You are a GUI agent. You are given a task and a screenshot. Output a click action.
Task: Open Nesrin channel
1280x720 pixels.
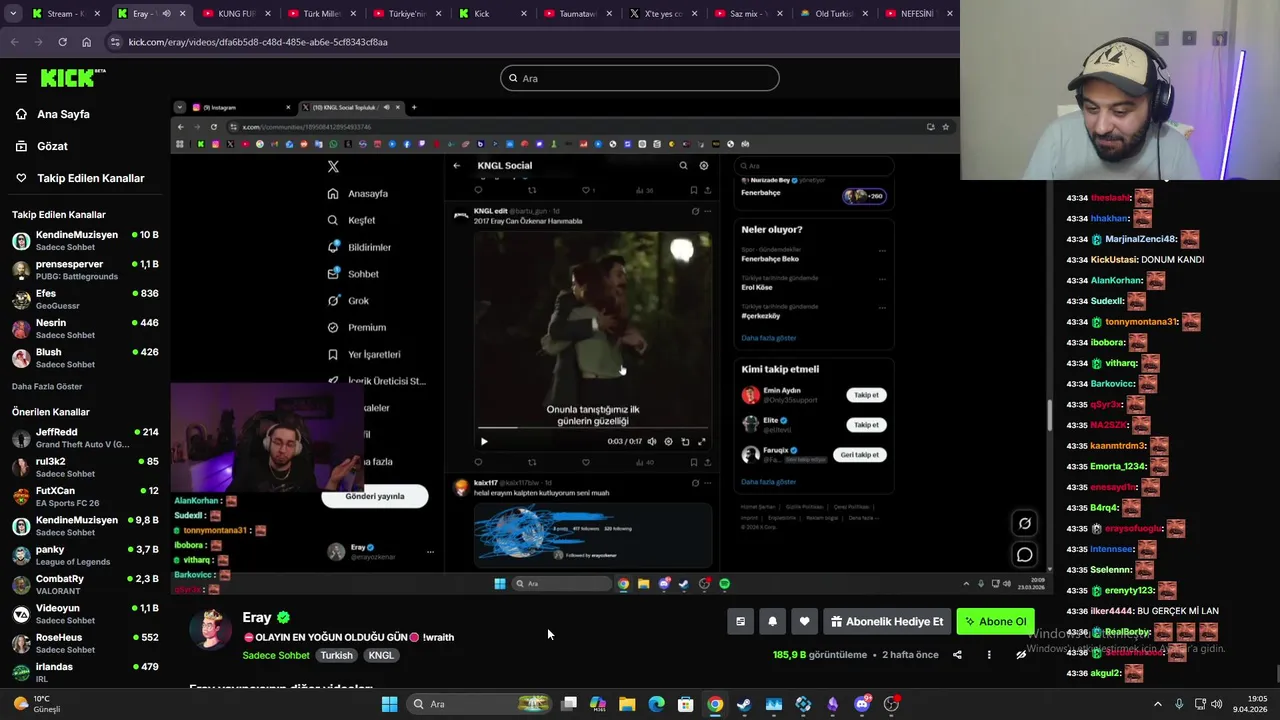click(x=85, y=329)
